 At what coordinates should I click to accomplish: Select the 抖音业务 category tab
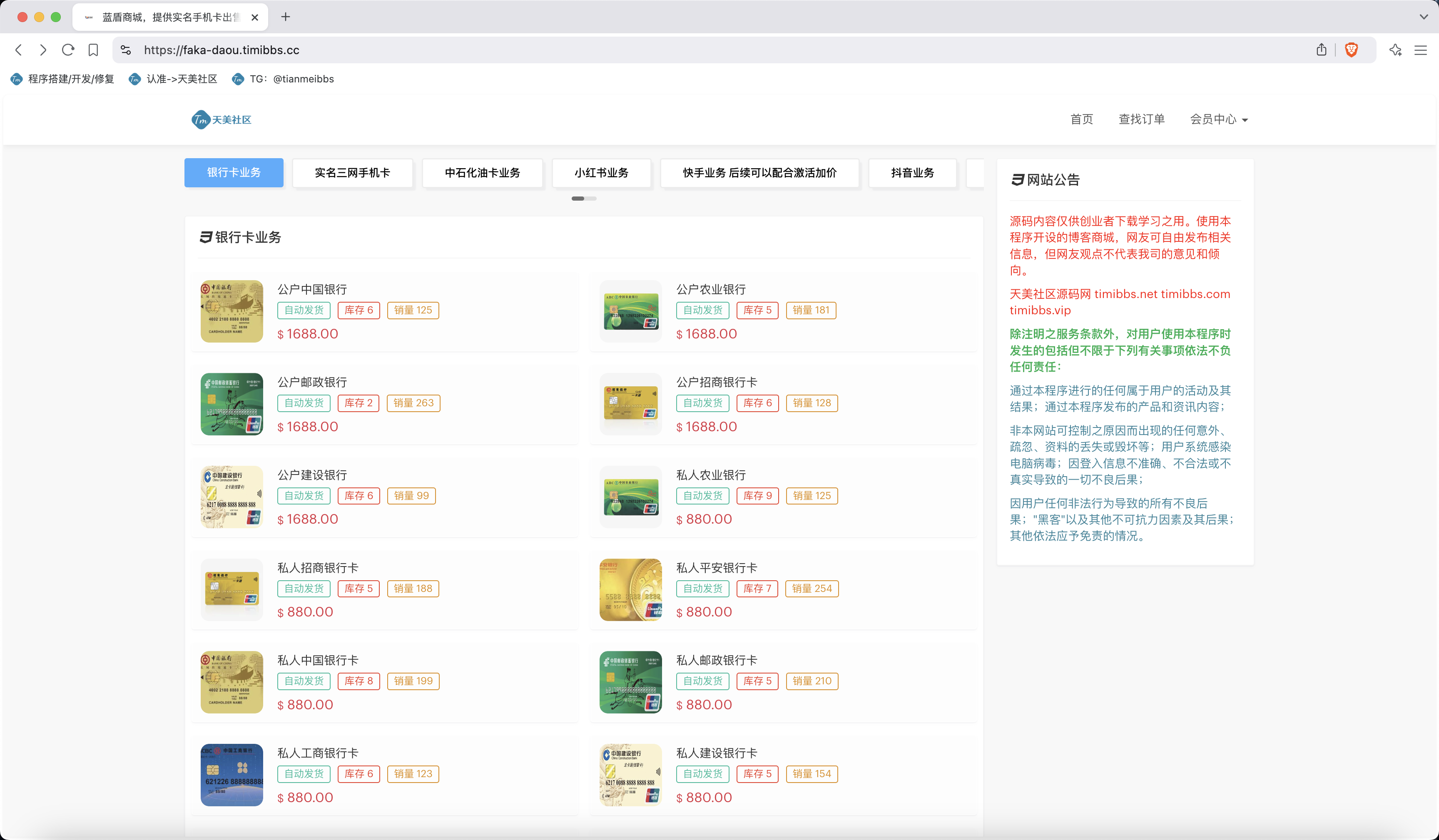pos(913,172)
